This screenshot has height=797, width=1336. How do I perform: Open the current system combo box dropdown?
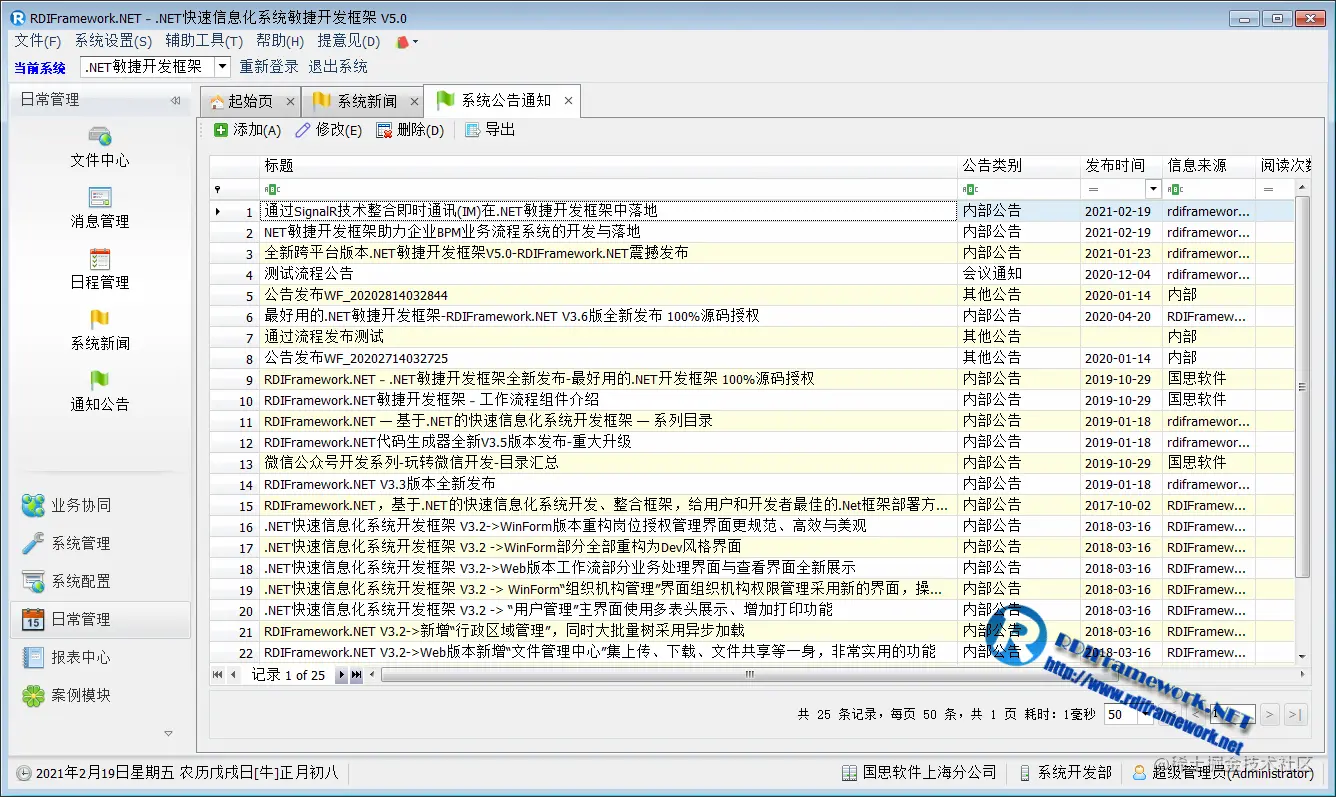(x=223, y=66)
